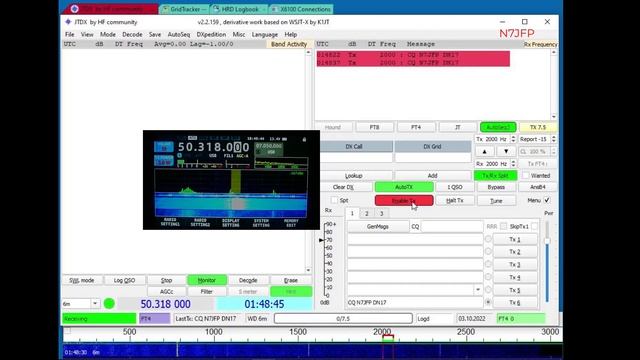
Task: Click the JTDX app icon in title bar
Action: click(68, 22)
